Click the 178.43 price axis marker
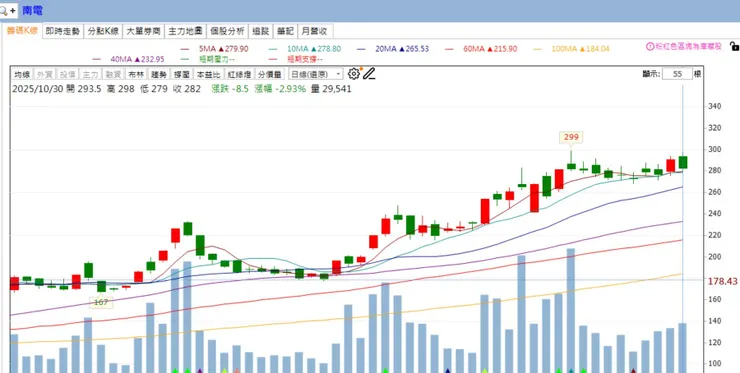The height and width of the screenshot is (373, 740). pyautogui.click(x=723, y=281)
